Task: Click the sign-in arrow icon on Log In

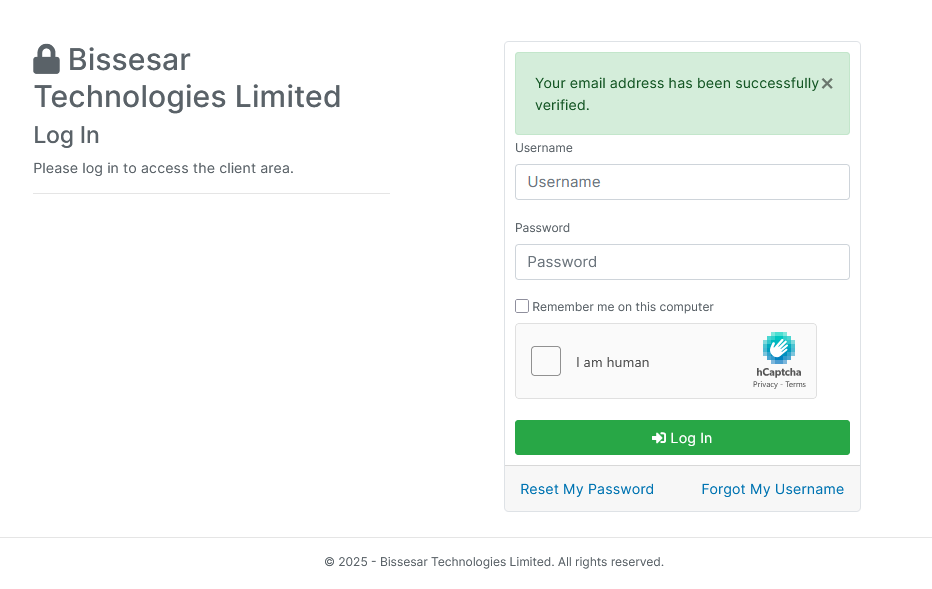Action: point(659,438)
